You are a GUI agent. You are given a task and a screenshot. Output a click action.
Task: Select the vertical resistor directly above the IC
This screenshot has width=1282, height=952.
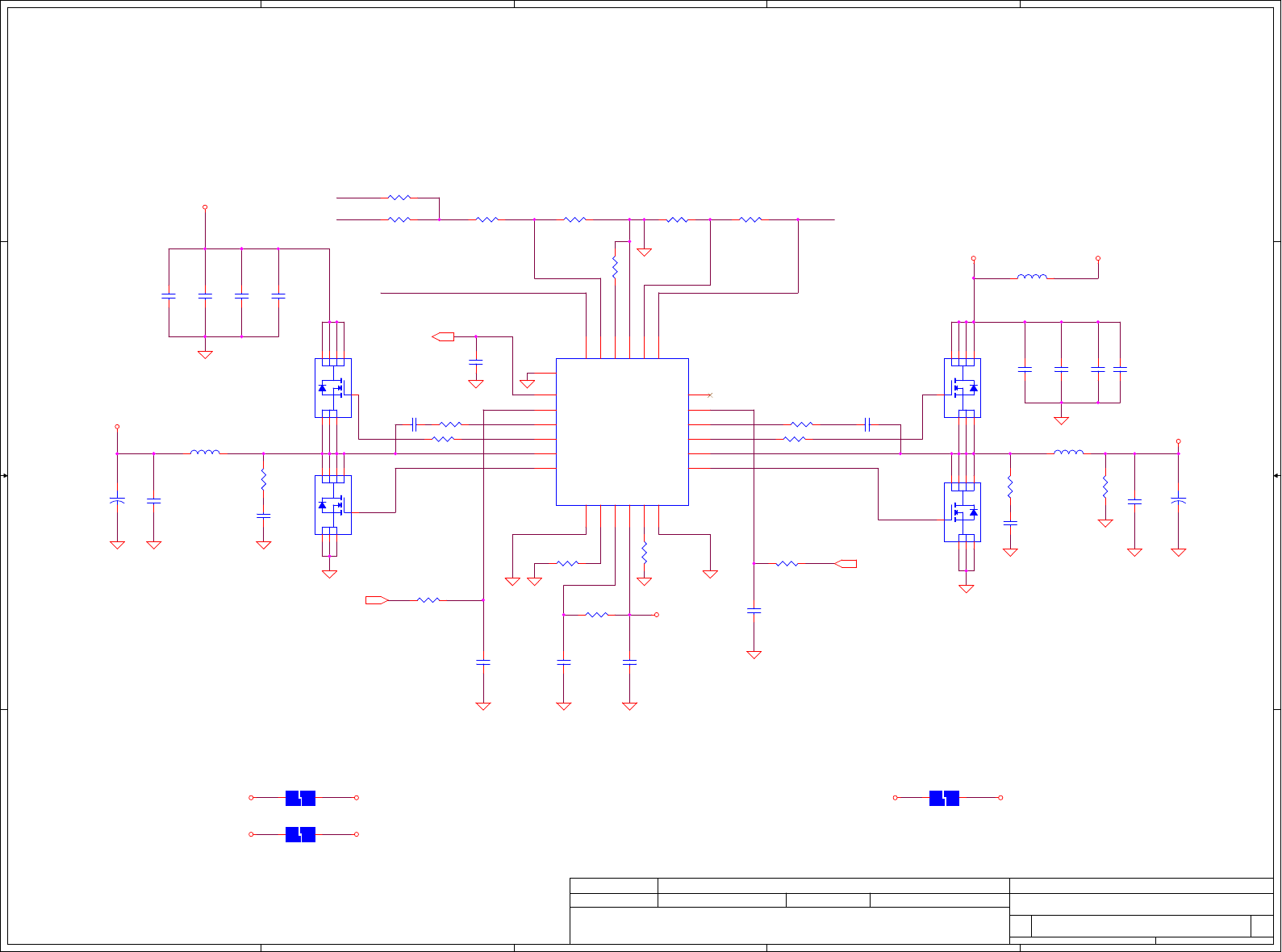click(615, 267)
